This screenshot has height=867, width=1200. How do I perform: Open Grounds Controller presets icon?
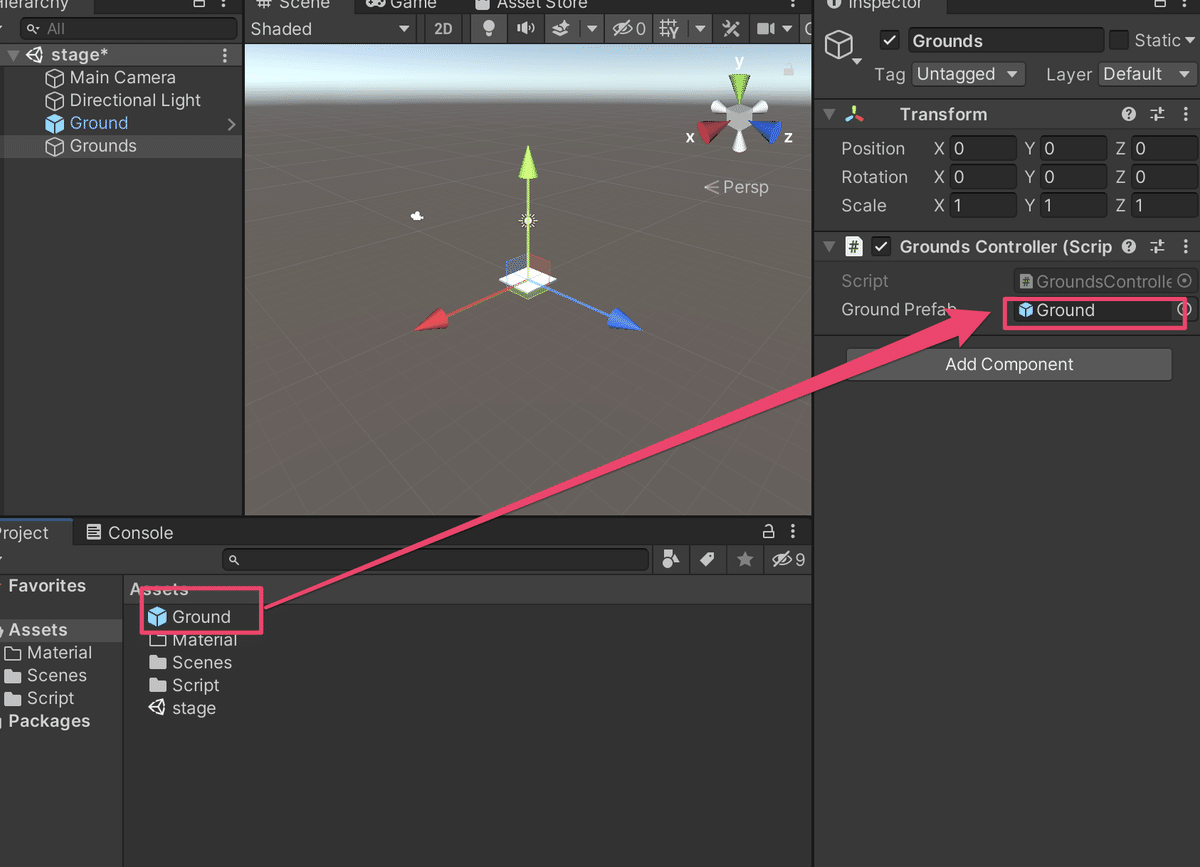1158,246
